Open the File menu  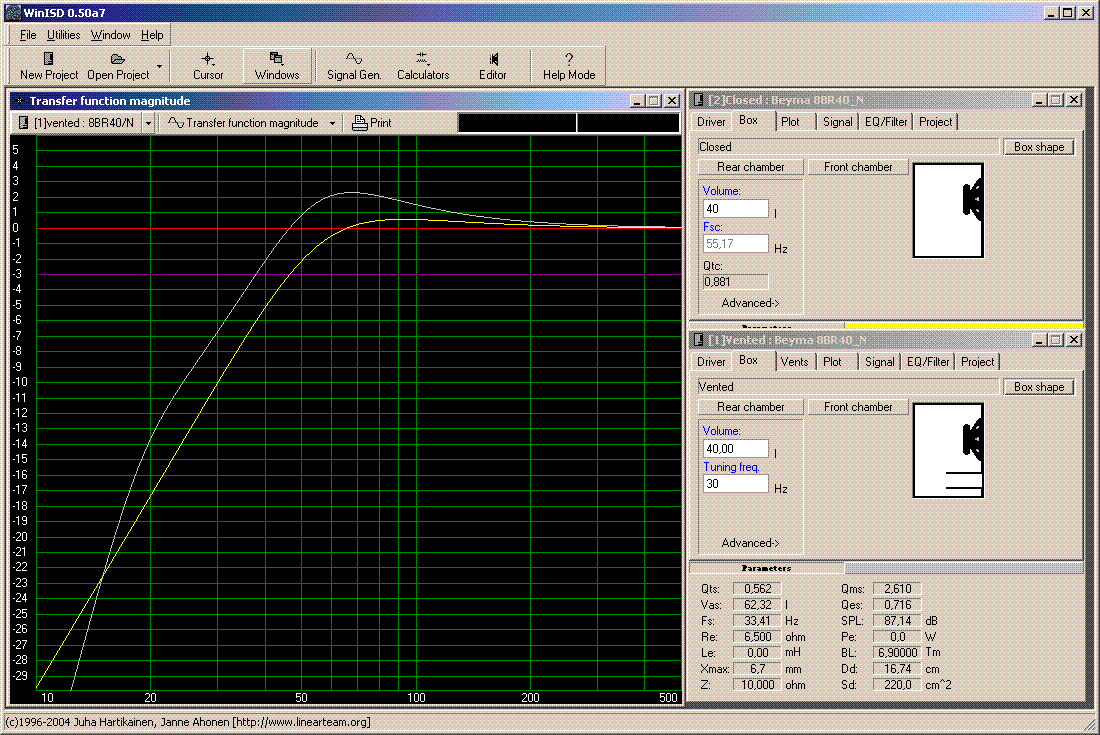click(x=28, y=35)
